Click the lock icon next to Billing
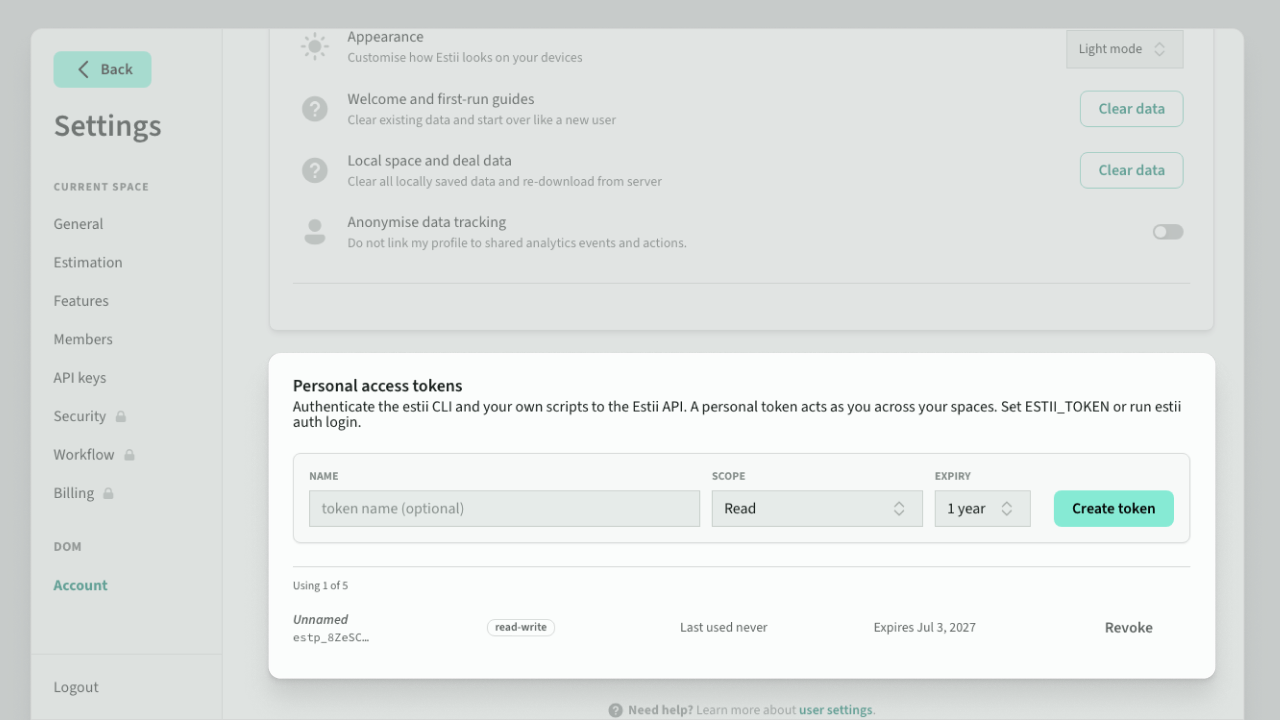Screen dimensions: 1280x720 (x=108, y=493)
